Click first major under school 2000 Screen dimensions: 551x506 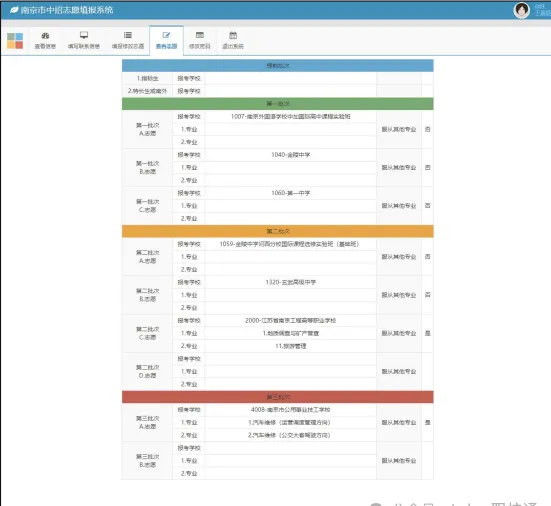click(291, 333)
